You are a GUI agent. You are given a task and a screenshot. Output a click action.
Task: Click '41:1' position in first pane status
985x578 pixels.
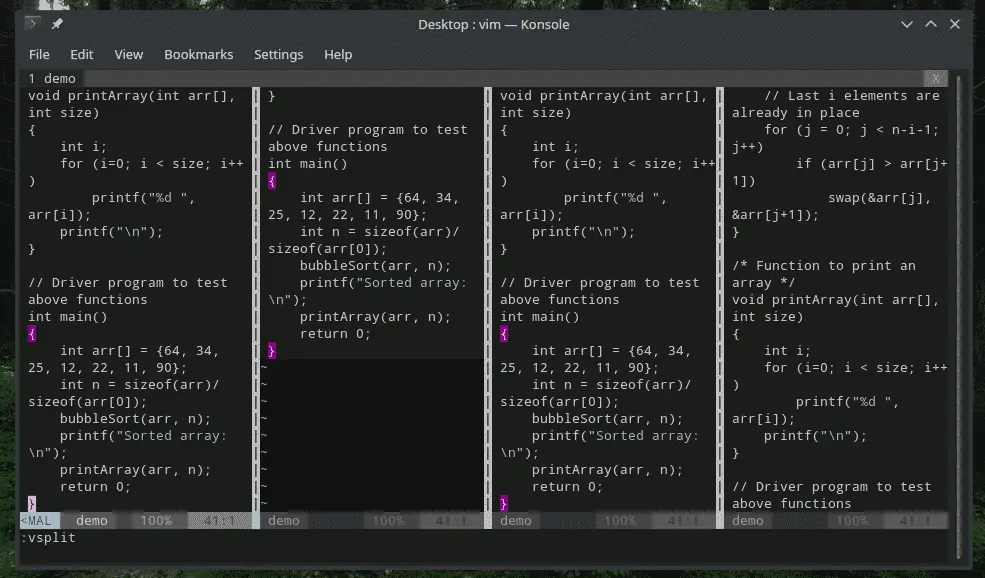[x=219, y=521]
